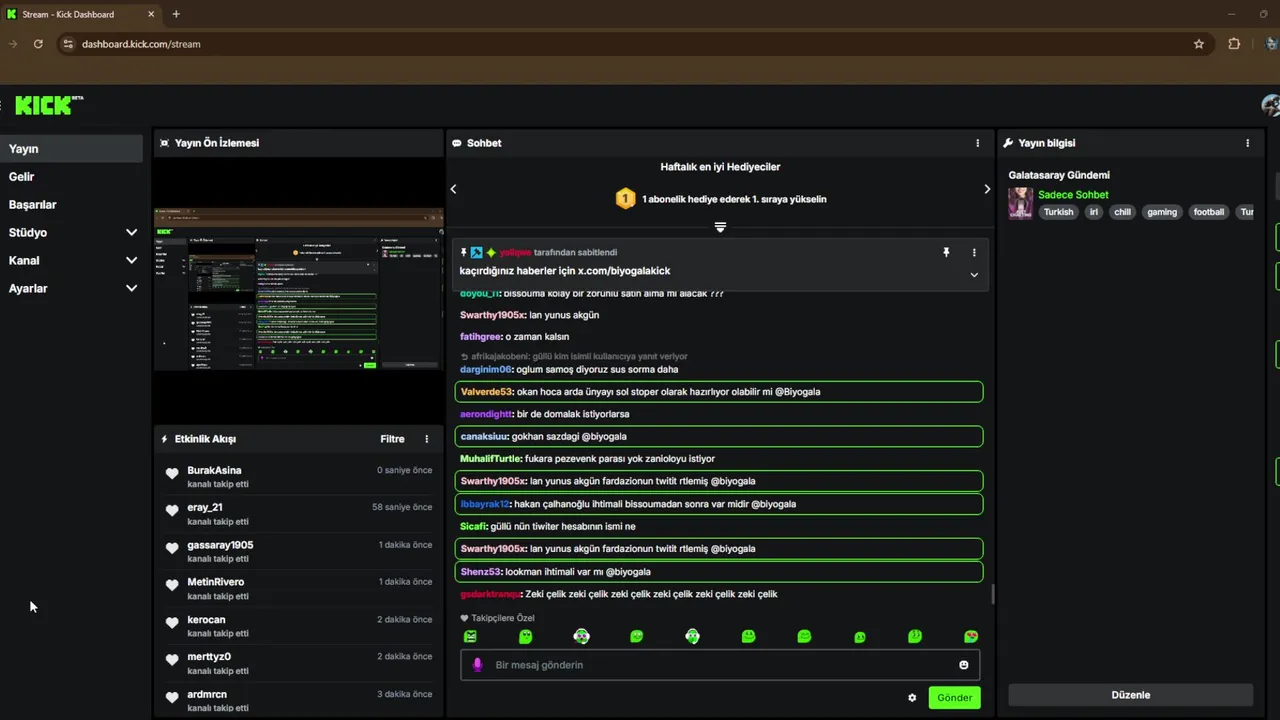Click username darginim06 in chat
This screenshot has width=1280, height=720.
point(486,370)
